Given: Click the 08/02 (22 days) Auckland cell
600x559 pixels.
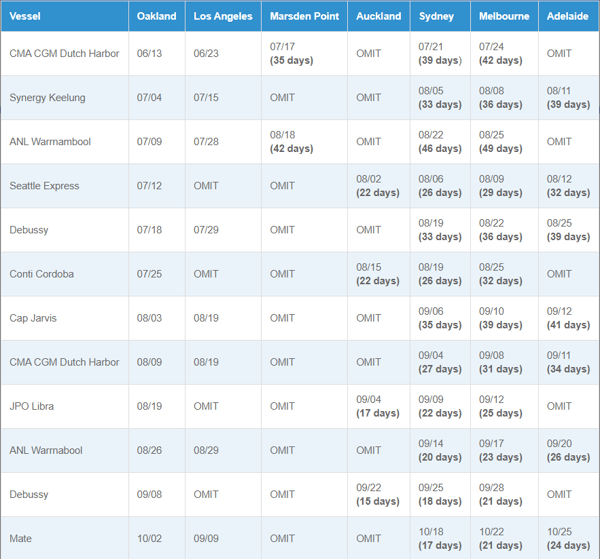Looking at the screenshot, I should click(378, 186).
